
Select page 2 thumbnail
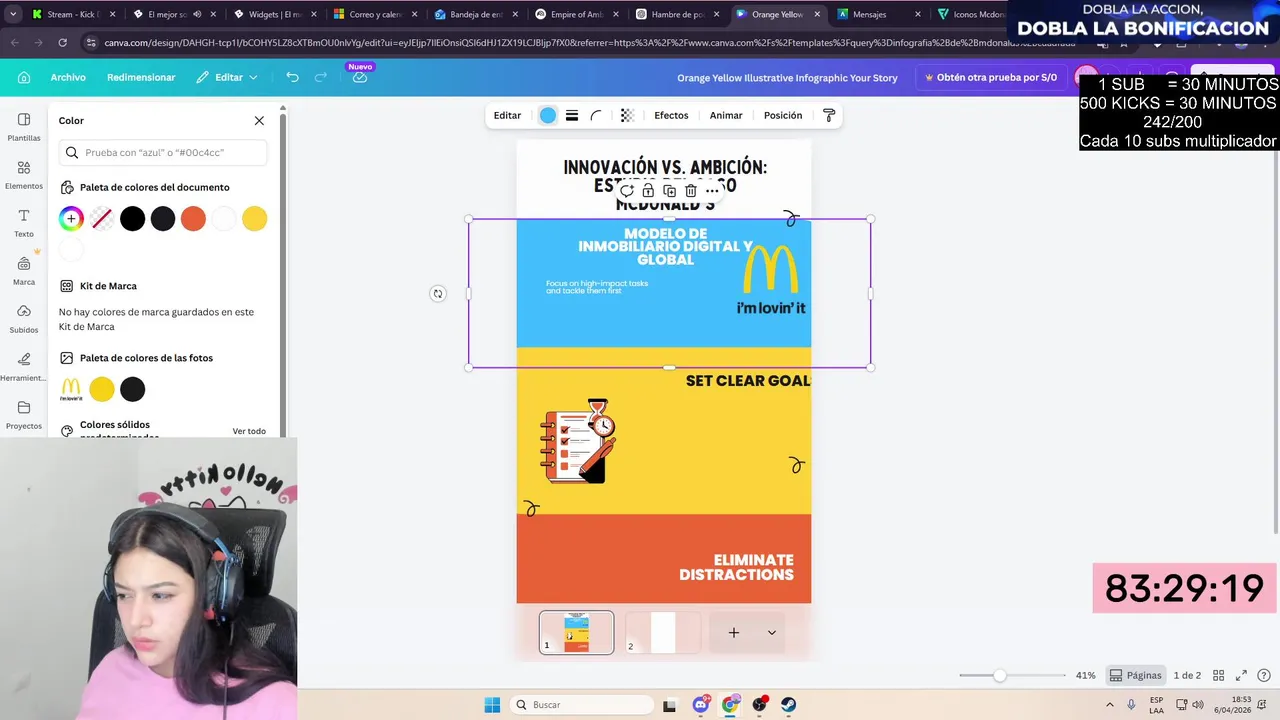tap(663, 632)
